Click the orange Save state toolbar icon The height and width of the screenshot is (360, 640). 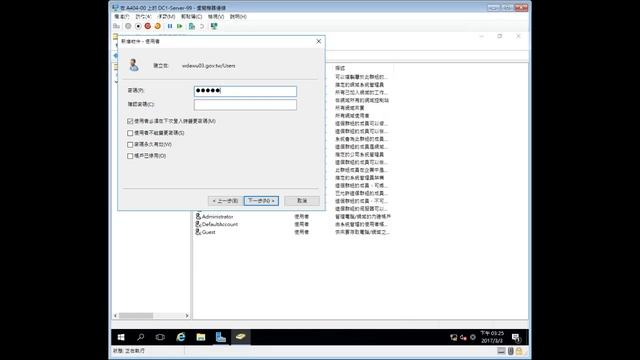coord(158,26)
